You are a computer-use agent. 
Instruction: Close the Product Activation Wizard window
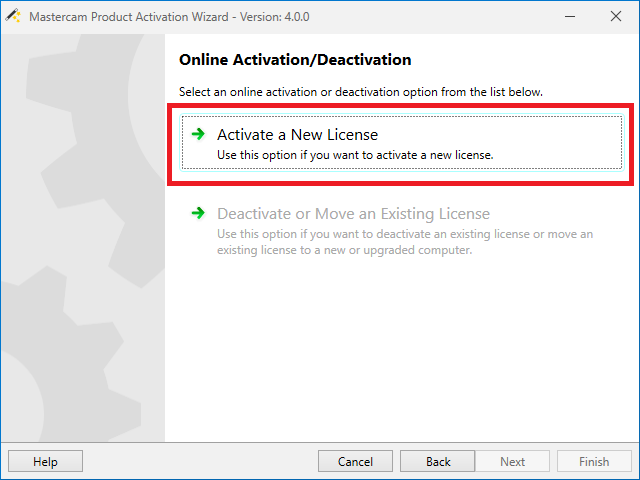[x=615, y=16]
